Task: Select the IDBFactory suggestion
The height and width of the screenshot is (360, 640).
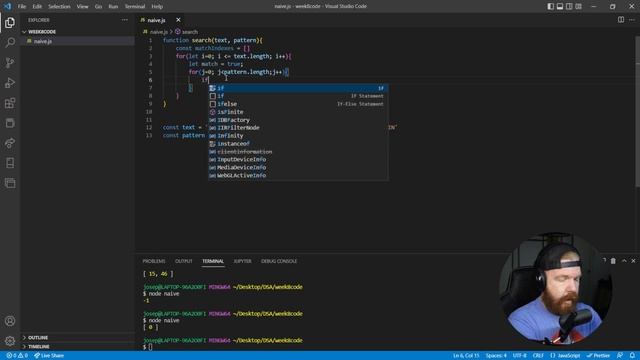Action: click(298, 120)
